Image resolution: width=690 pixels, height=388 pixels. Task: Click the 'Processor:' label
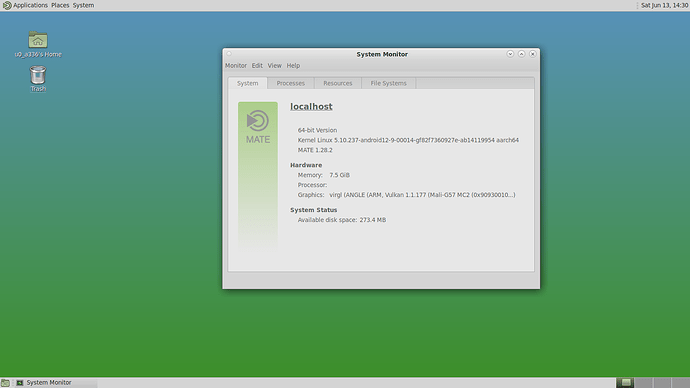pyautogui.click(x=312, y=185)
